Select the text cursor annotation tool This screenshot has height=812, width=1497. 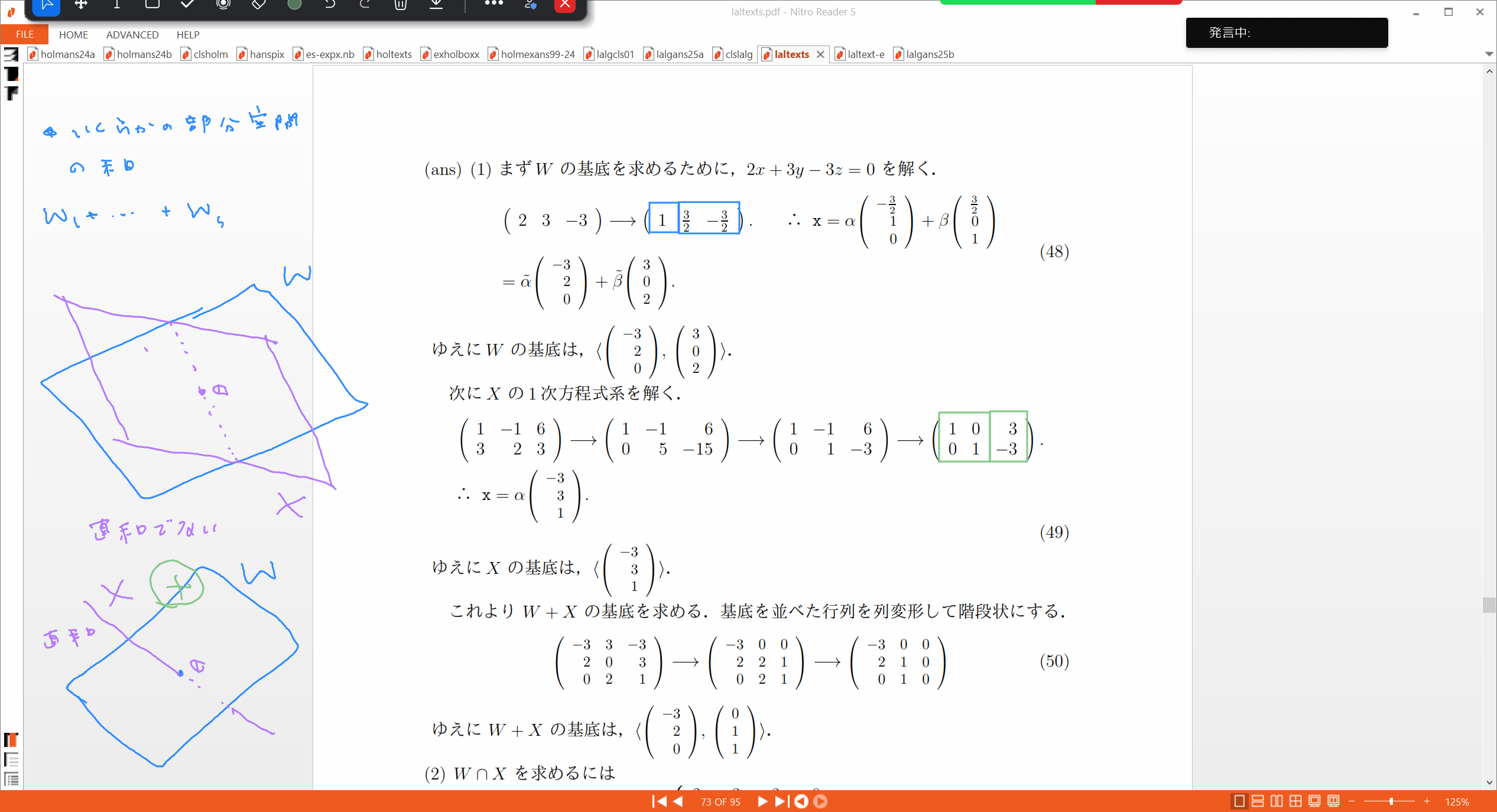[x=116, y=5]
